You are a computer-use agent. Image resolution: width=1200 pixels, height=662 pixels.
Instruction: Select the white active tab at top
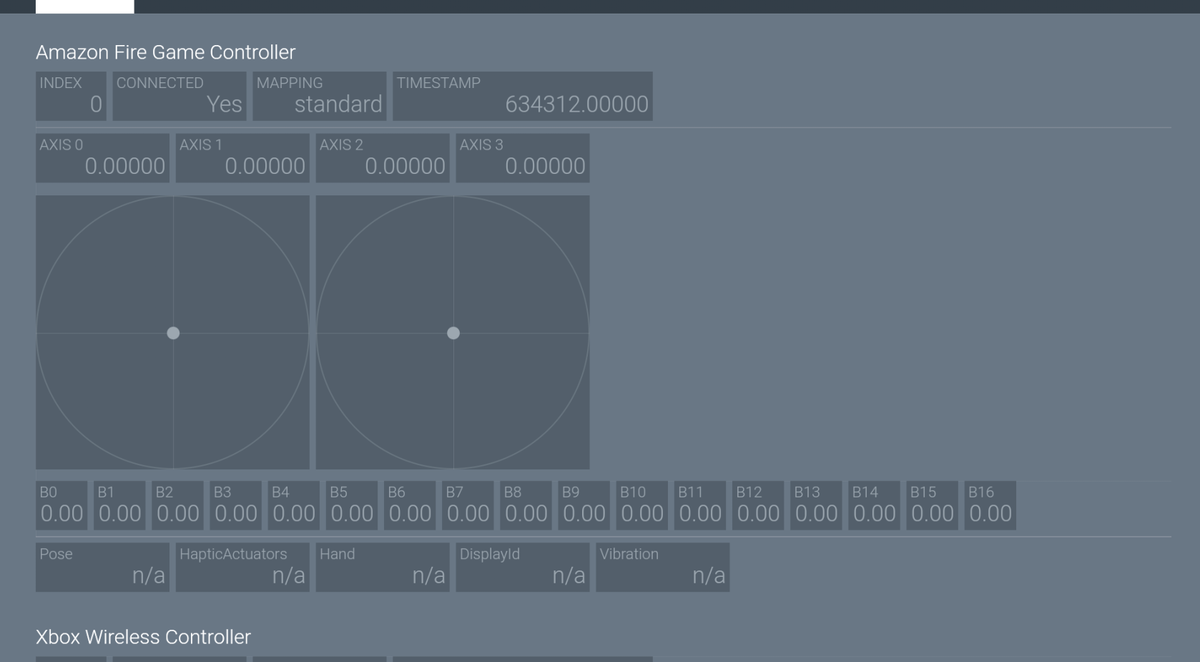click(85, 6)
